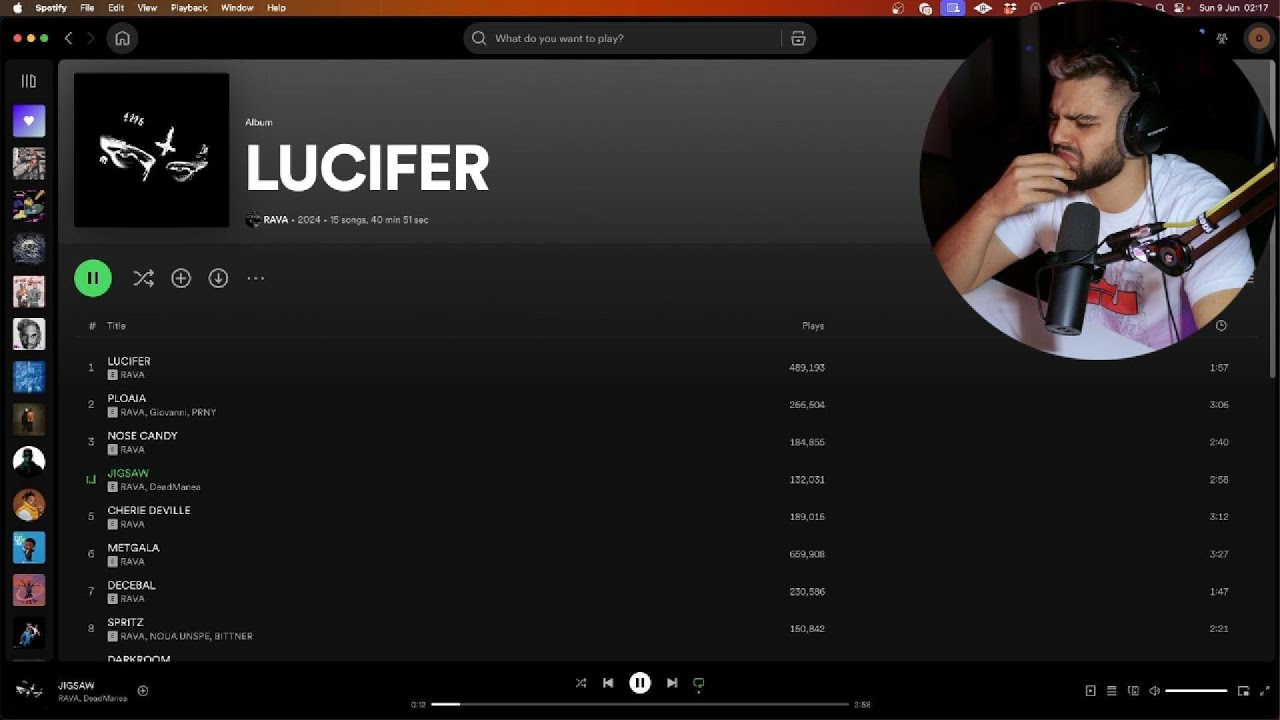Click the main view vertical scrollbar
The height and width of the screenshot is (720, 1280).
tap(1273, 220)
